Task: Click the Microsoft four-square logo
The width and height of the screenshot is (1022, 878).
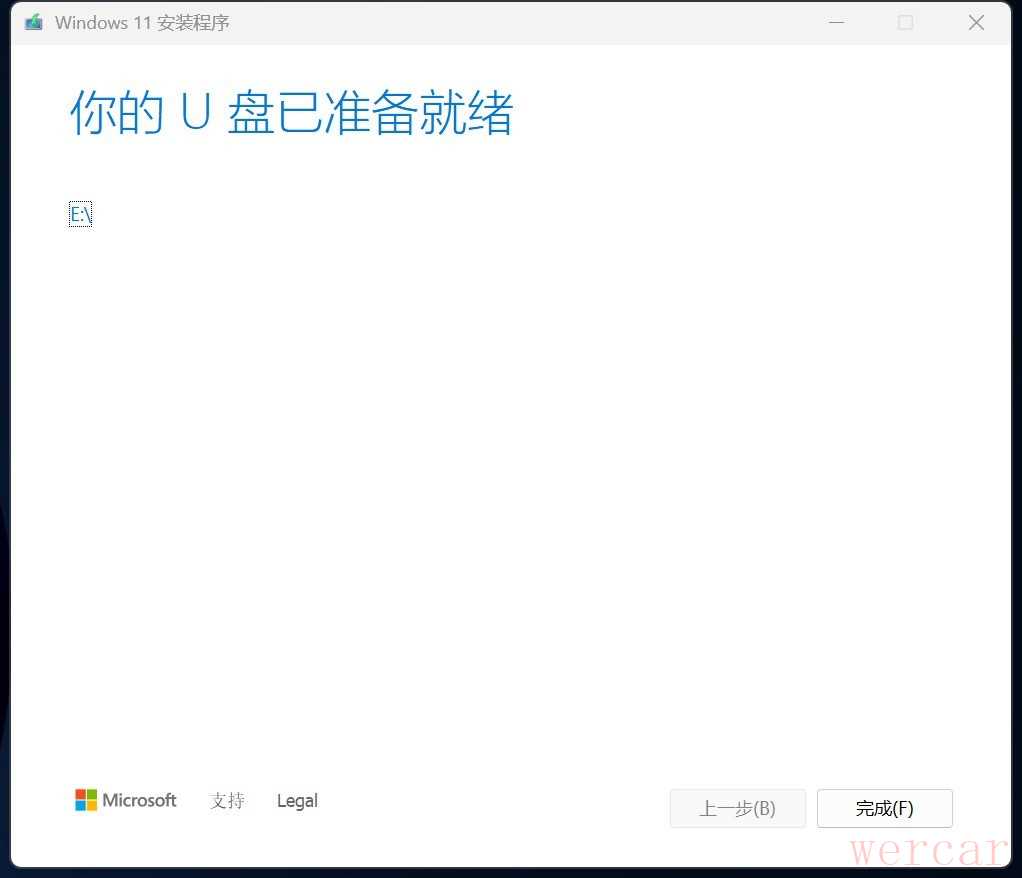Action: 86,800
